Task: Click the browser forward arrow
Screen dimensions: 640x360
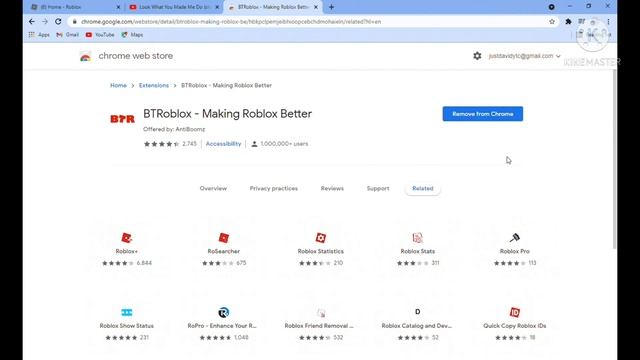Action: coord(45,22)
